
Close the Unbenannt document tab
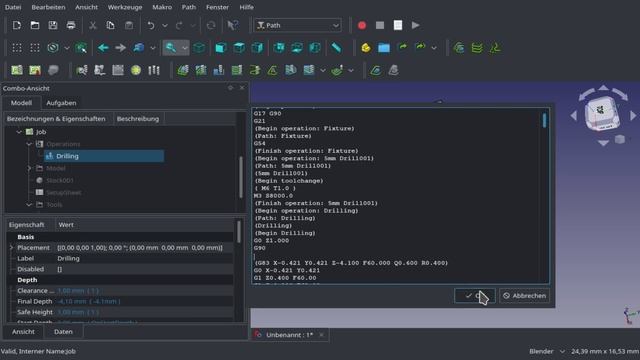tap(322, 335)
